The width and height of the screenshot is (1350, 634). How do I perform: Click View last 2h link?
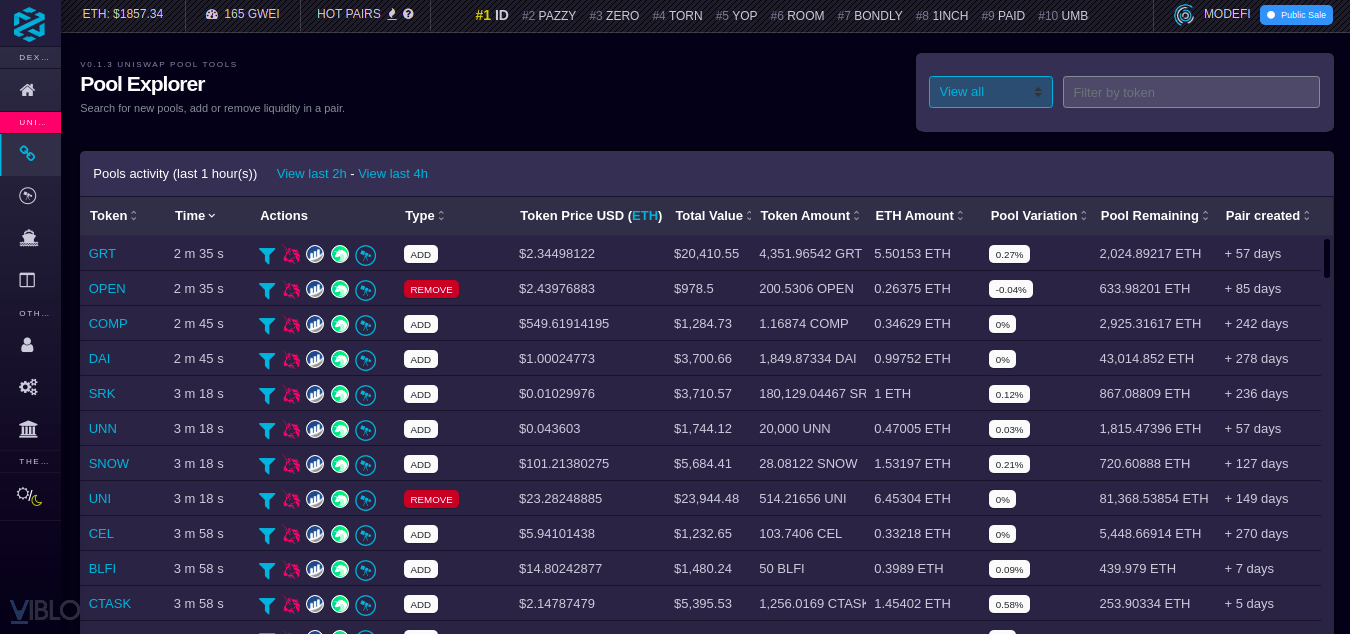(x=312, y=174)
